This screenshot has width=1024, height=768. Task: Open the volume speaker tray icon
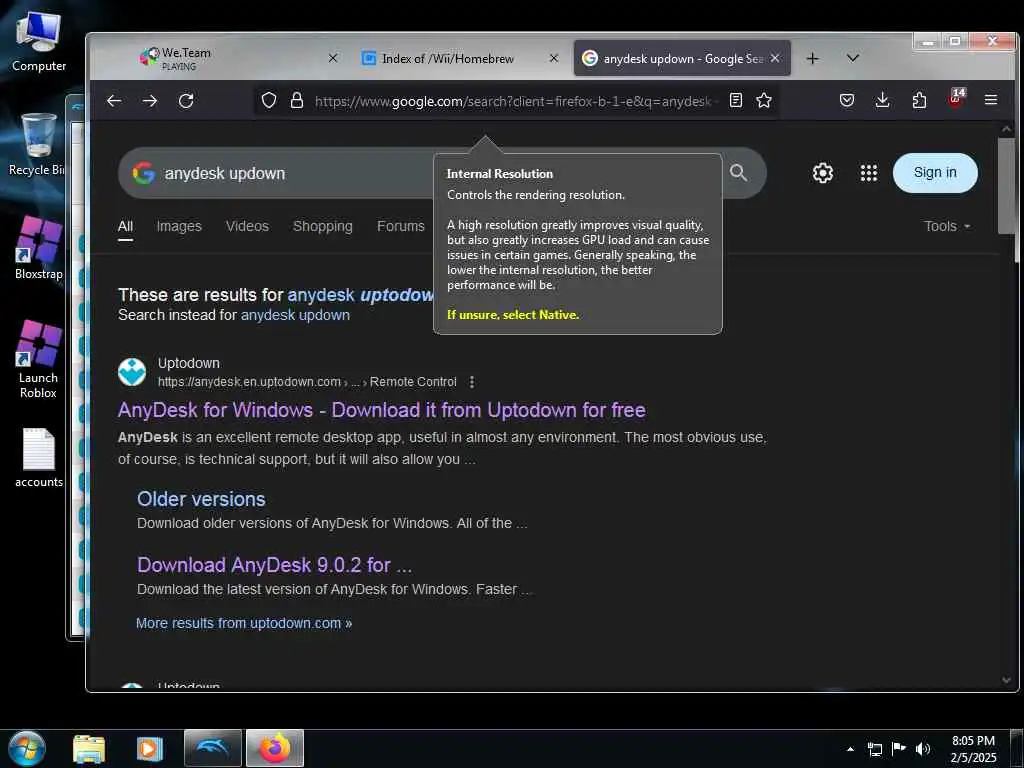click(923, 749)
